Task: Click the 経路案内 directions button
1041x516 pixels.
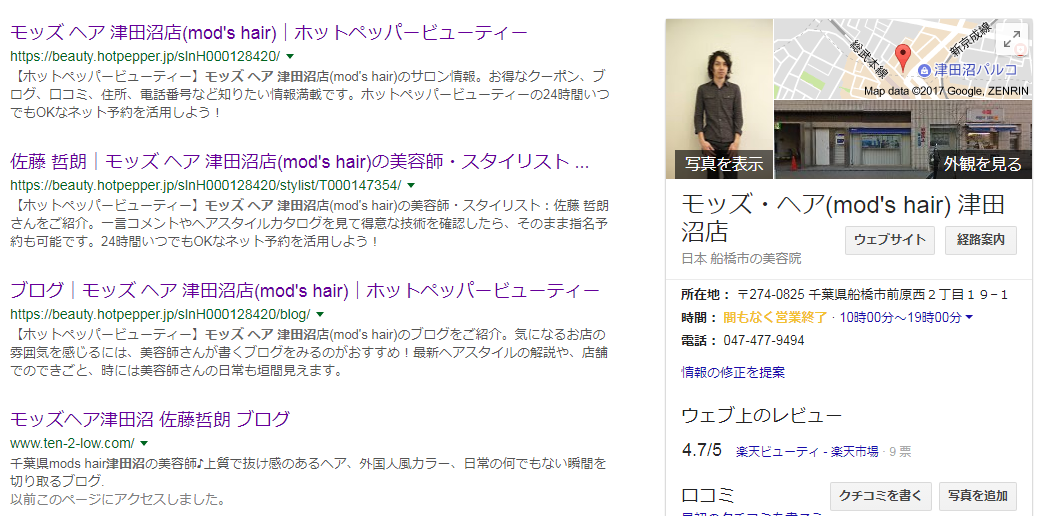Action: 981,240
